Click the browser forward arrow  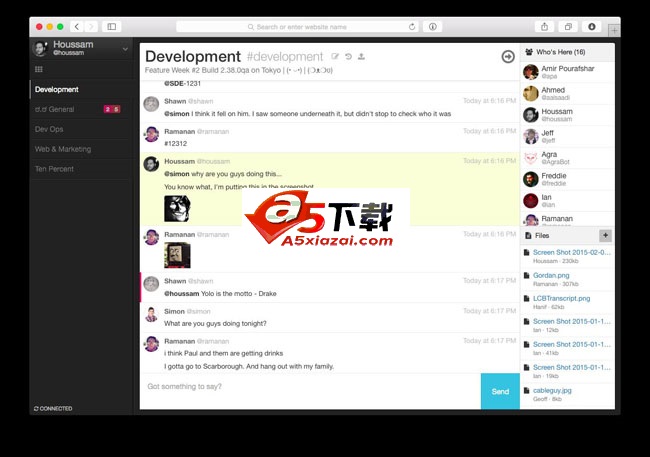point(91,27)
